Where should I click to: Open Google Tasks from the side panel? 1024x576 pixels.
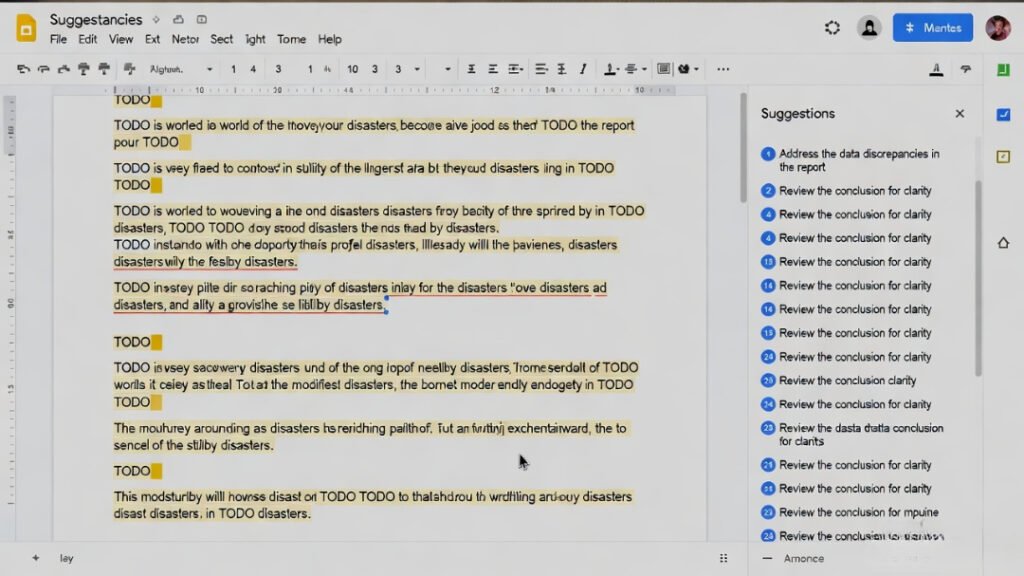click(1003, 115)
